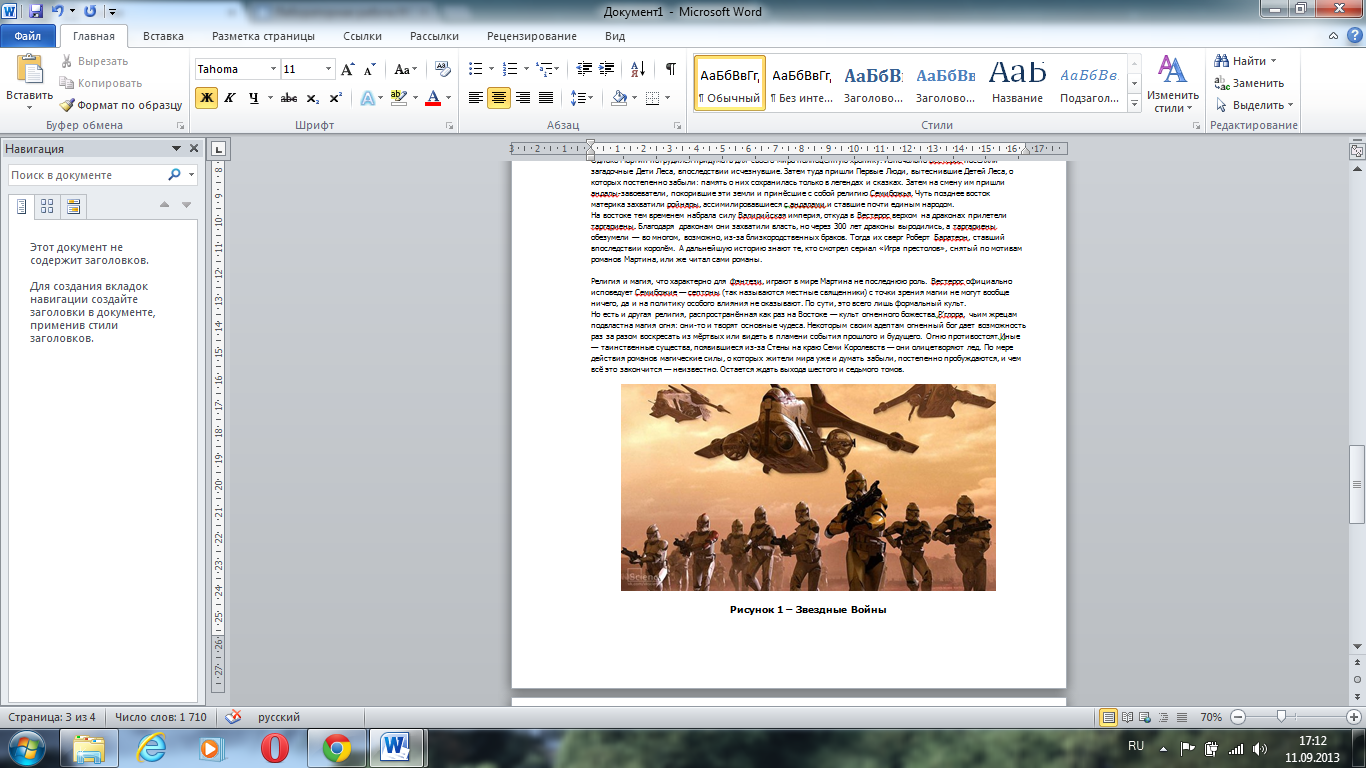This screenshot has width=1366, height=768.
Task: Switch to the Page Layout (Разметка страницы) tab
Action: coord(263,36)
